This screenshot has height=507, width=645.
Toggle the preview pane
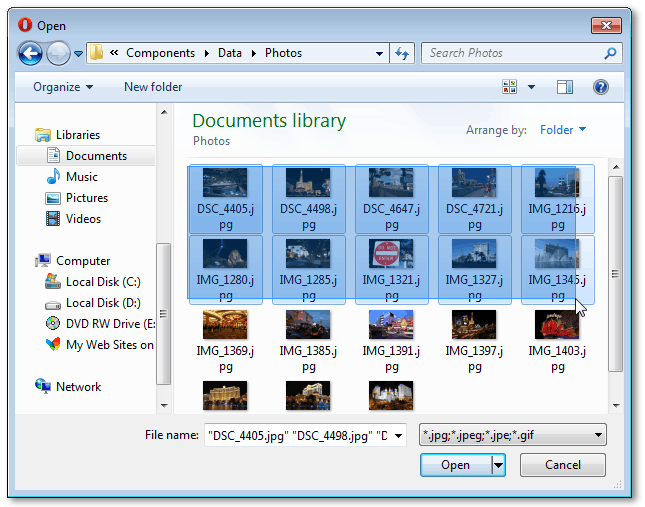[x=565, y=87]
